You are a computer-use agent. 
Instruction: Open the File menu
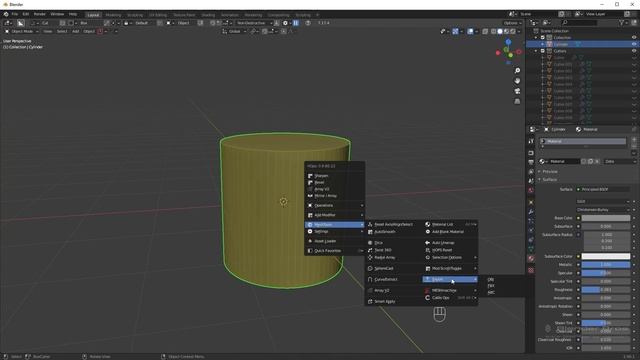tap(15, 14)
